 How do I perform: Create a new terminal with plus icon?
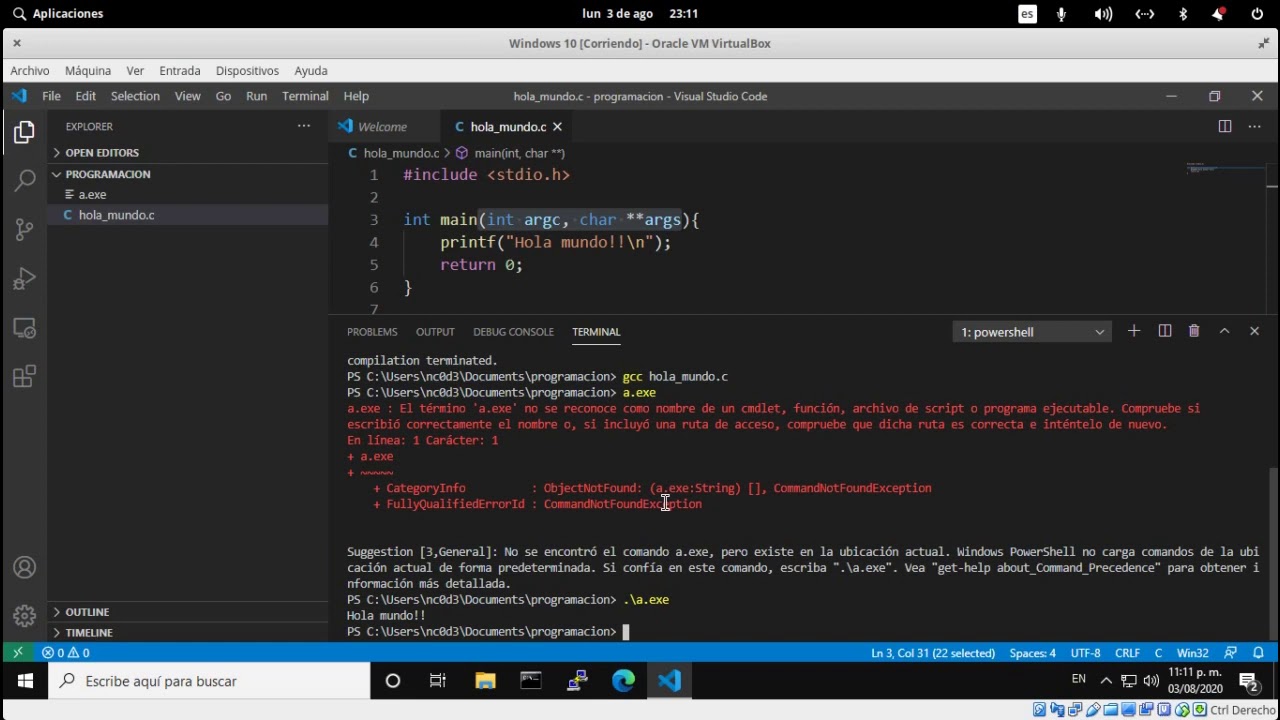pyautogui.click(x=1134, y=331)
